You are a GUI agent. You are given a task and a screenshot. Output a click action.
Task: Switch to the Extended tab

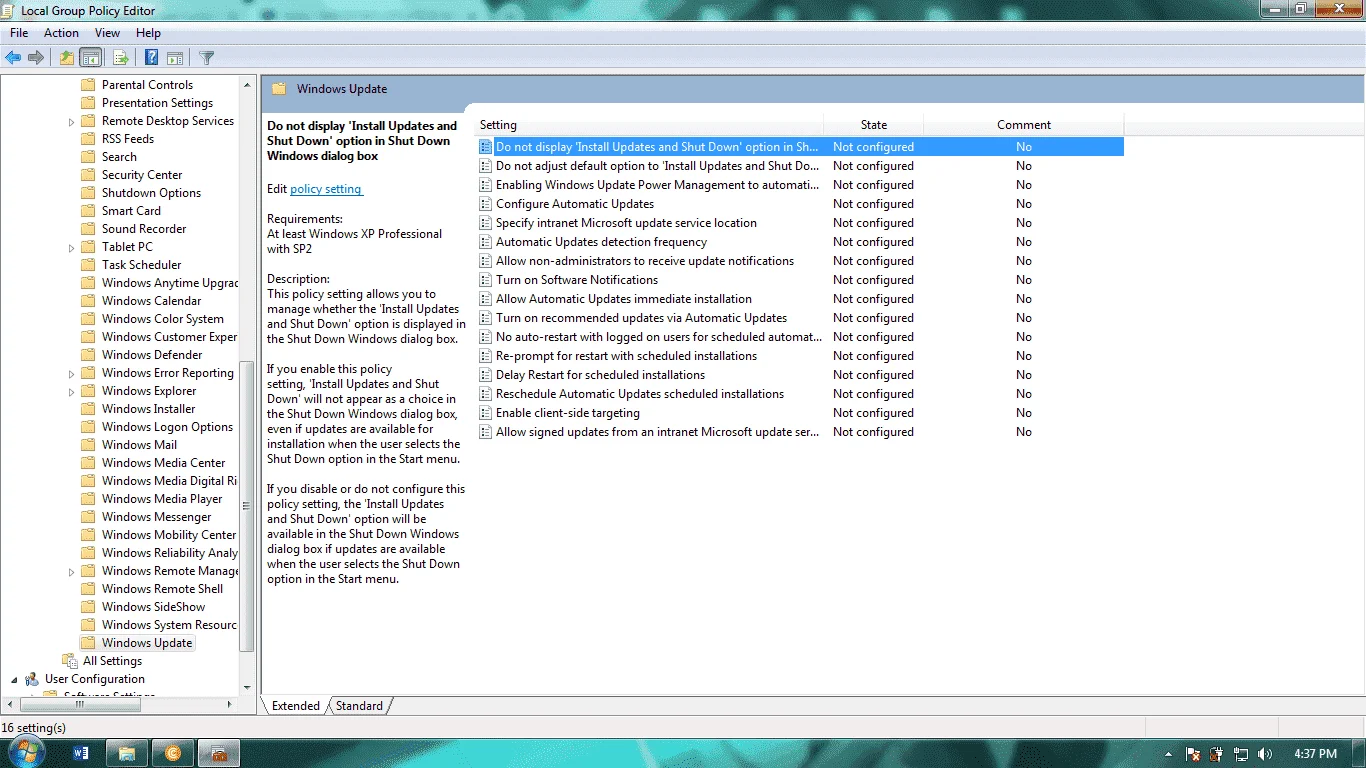pyautogui.click(x=296, y=706)
